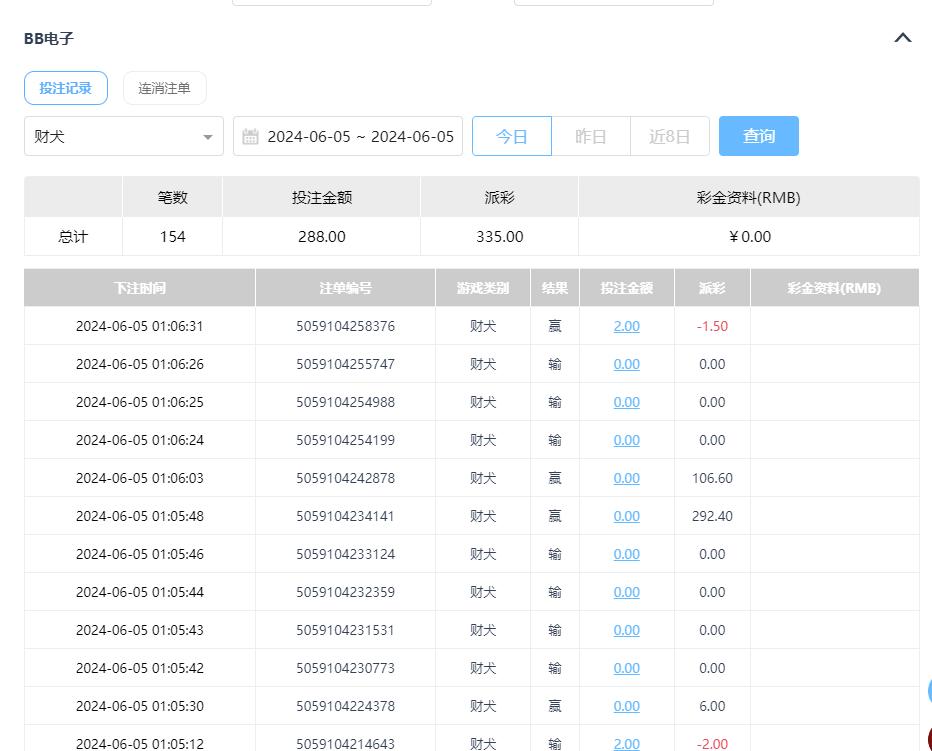Switch to 连消注单 tab

[x=164, y=88]
